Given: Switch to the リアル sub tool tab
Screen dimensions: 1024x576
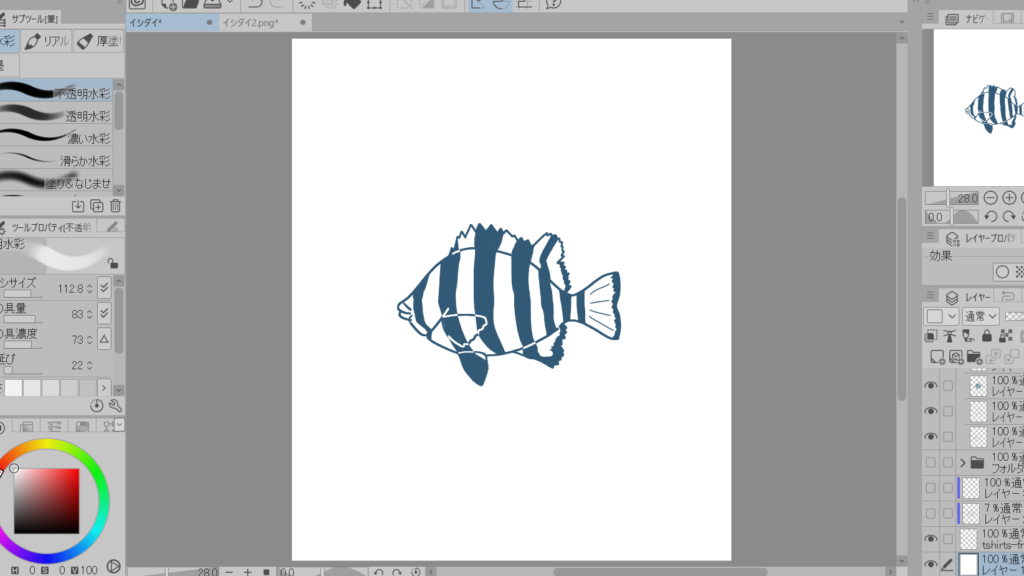Looking at the screenshot, I should pos(46,41).
